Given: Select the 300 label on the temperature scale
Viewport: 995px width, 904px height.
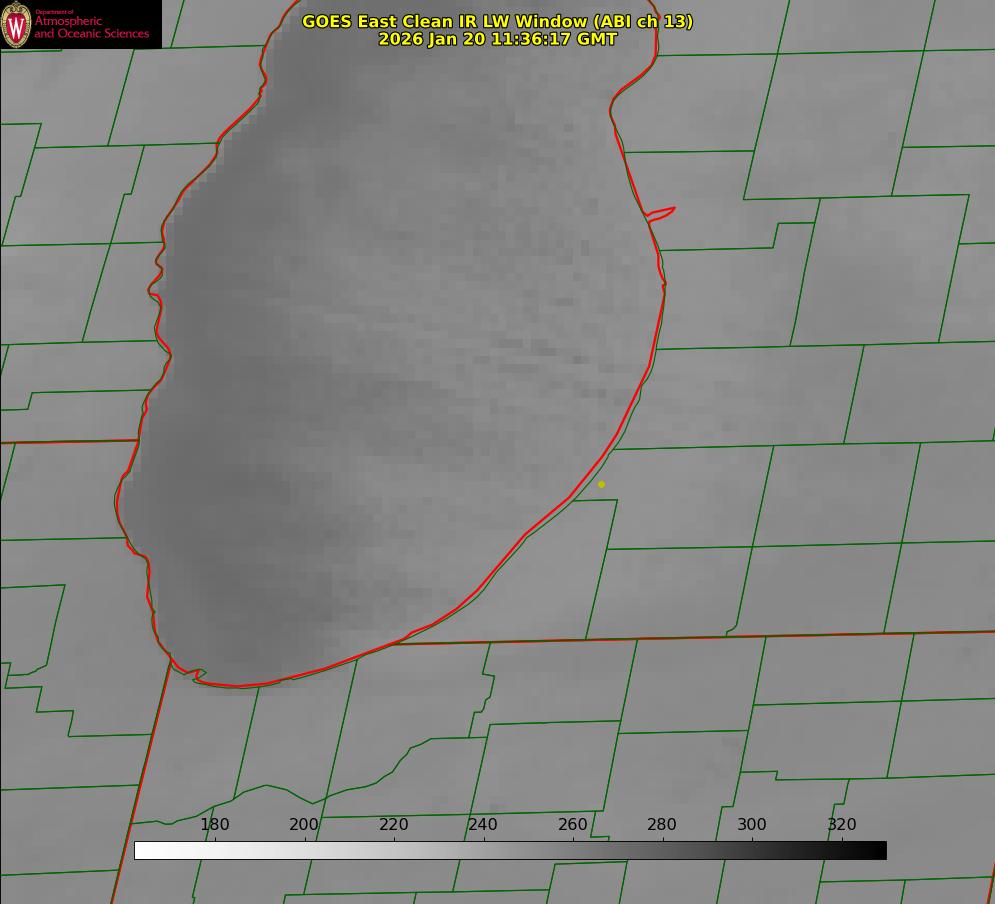Looking at the screenshot, I should [x=752, y=825].
